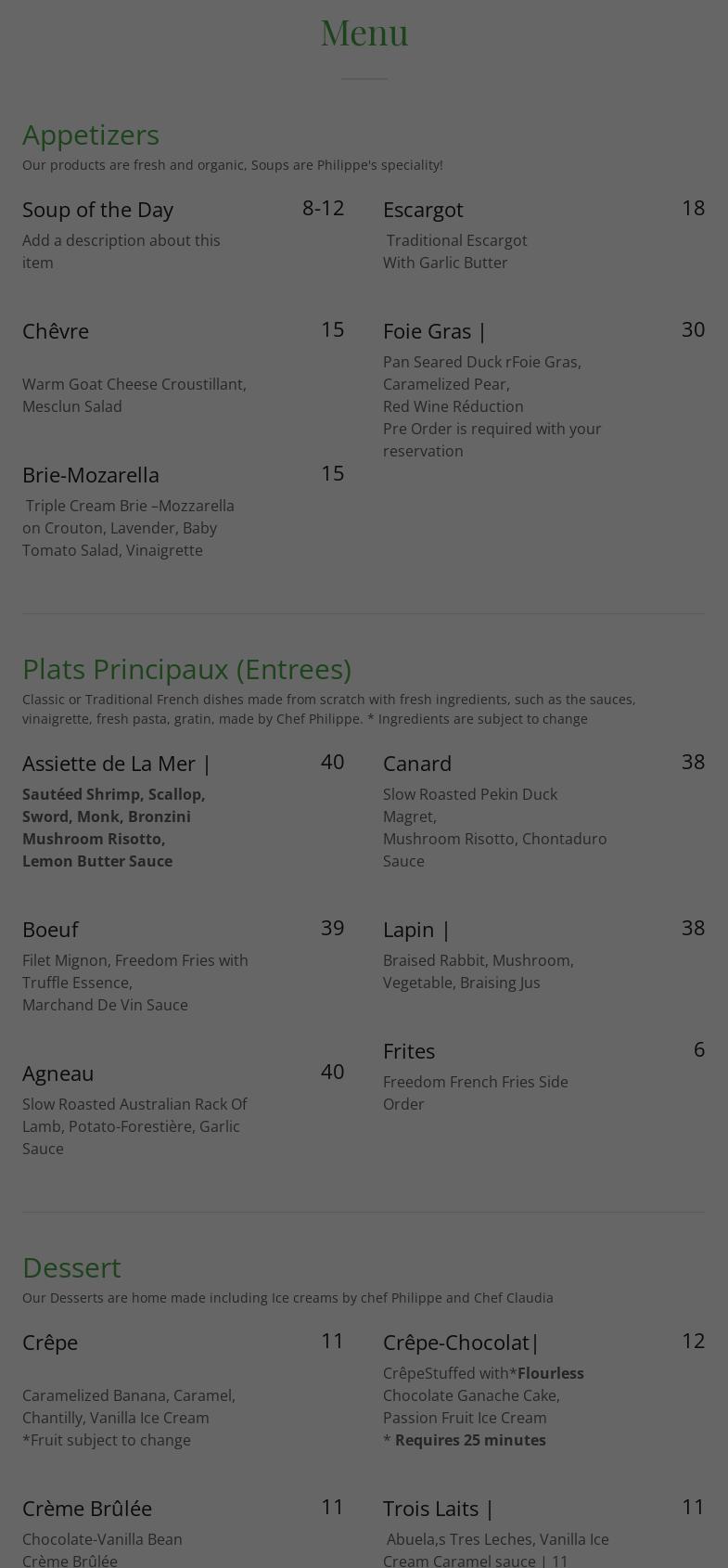Click the Plats Principaux (Entrees) heading
Screen dimensions: 728x1568
[186, 669]
